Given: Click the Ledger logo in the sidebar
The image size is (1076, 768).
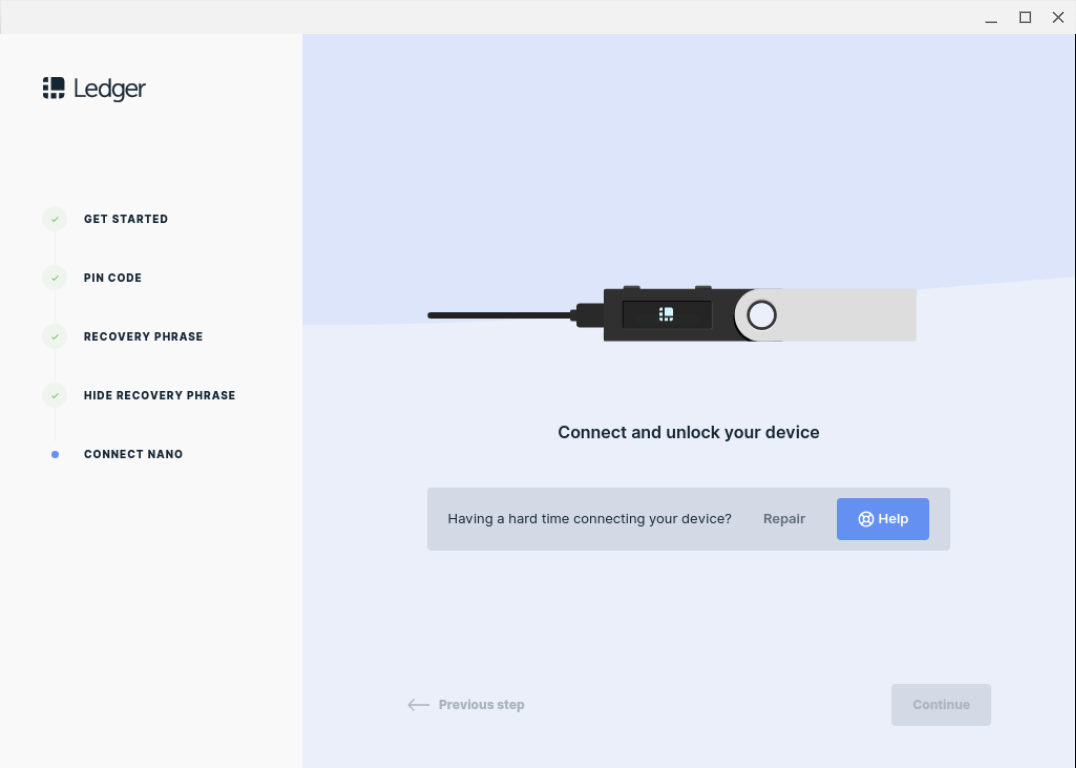Looking at the screenshot, I should click(93, 88).
